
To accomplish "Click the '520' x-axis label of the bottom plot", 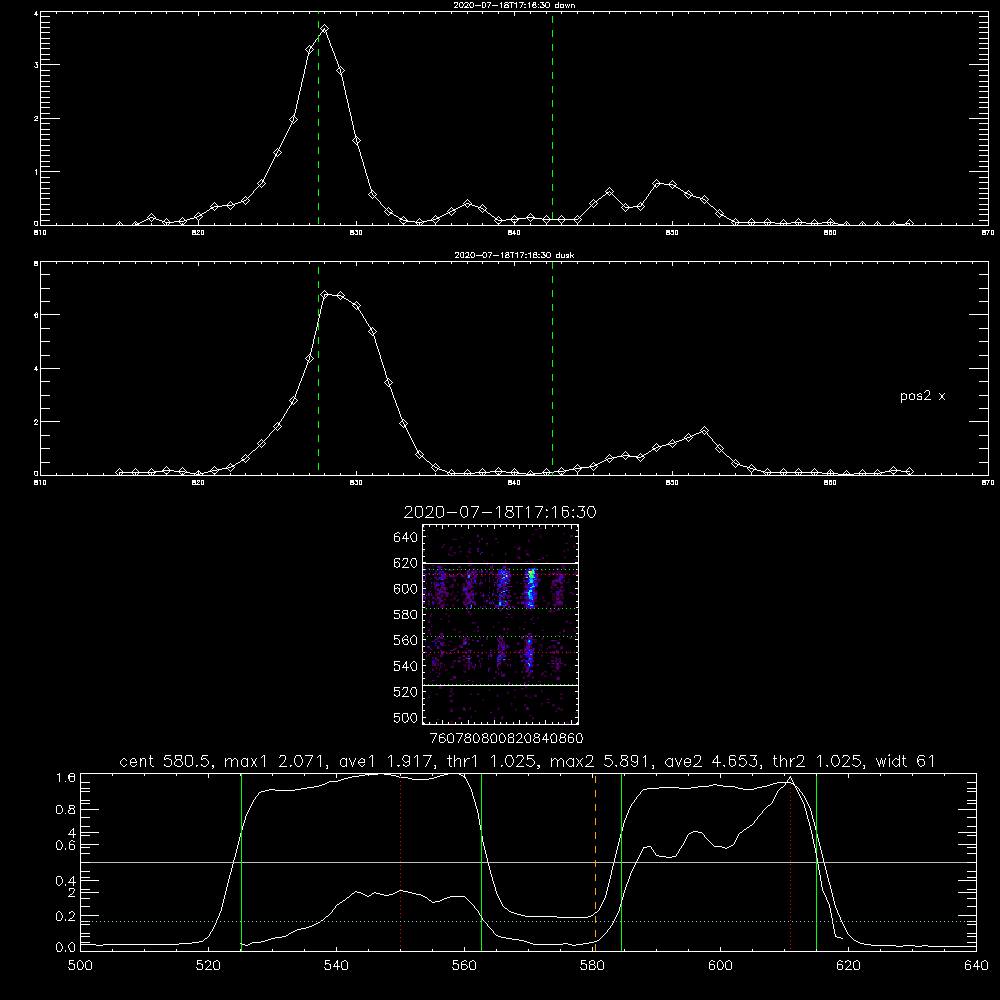I will [x=208, y=966].
